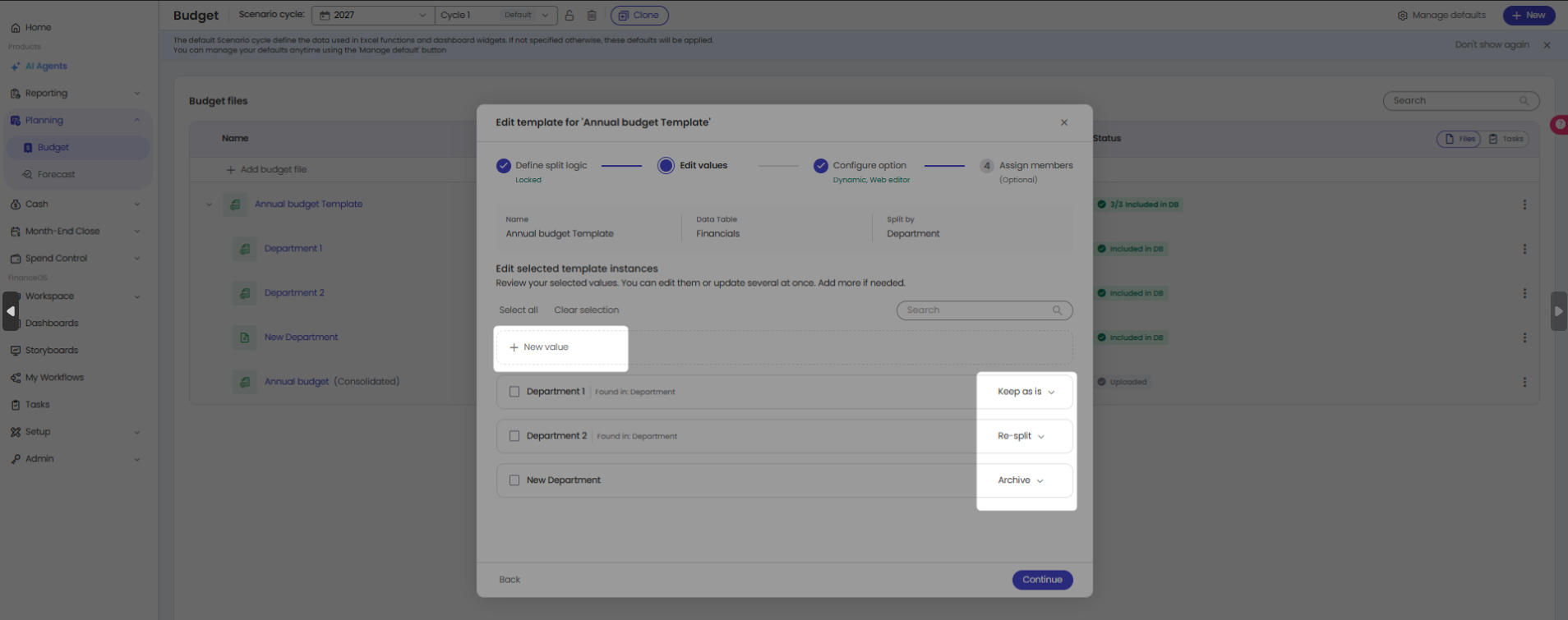Open the 2027 scenario year dropdown
Screen dimensions: 1568x620
point(372,15)
